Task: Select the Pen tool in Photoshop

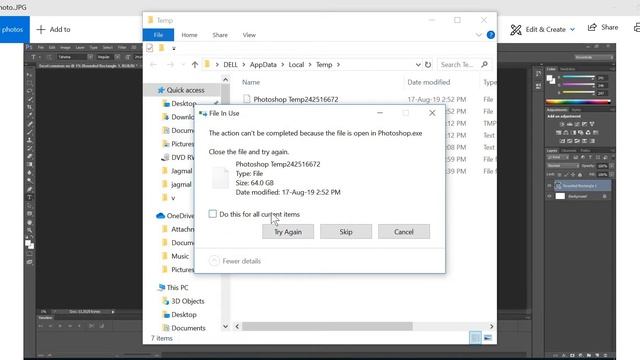Action: 29,189
